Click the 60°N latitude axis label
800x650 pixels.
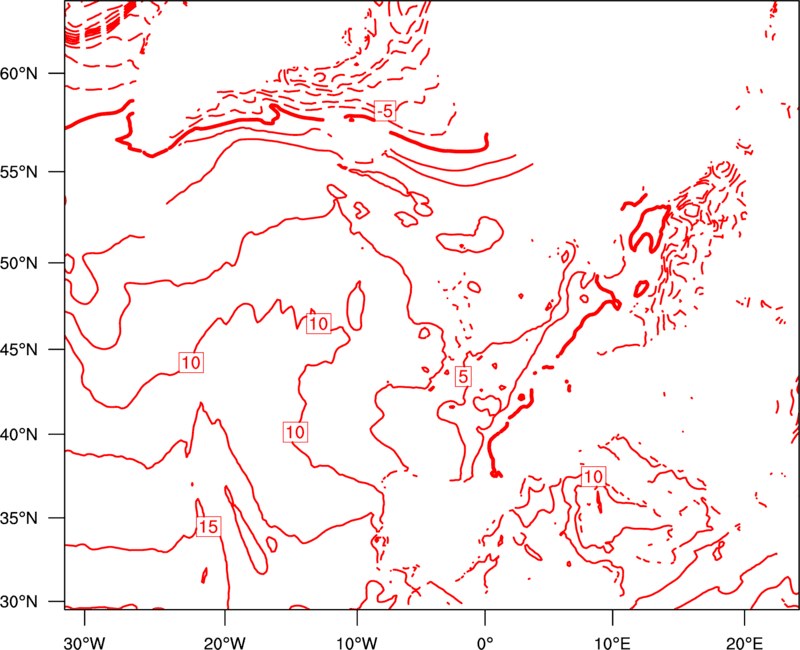(x=19, y=73)
